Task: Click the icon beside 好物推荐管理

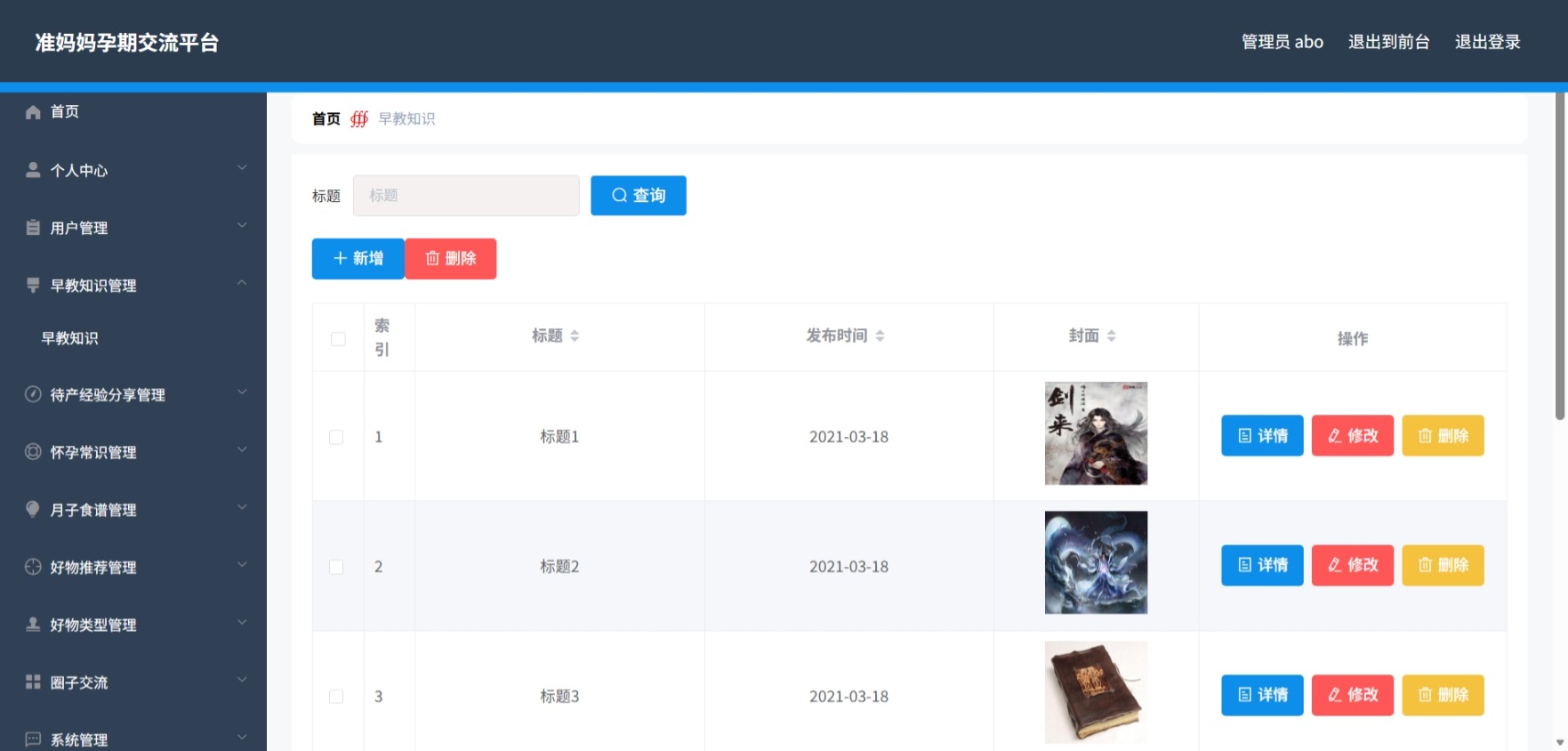Action: 33,567
